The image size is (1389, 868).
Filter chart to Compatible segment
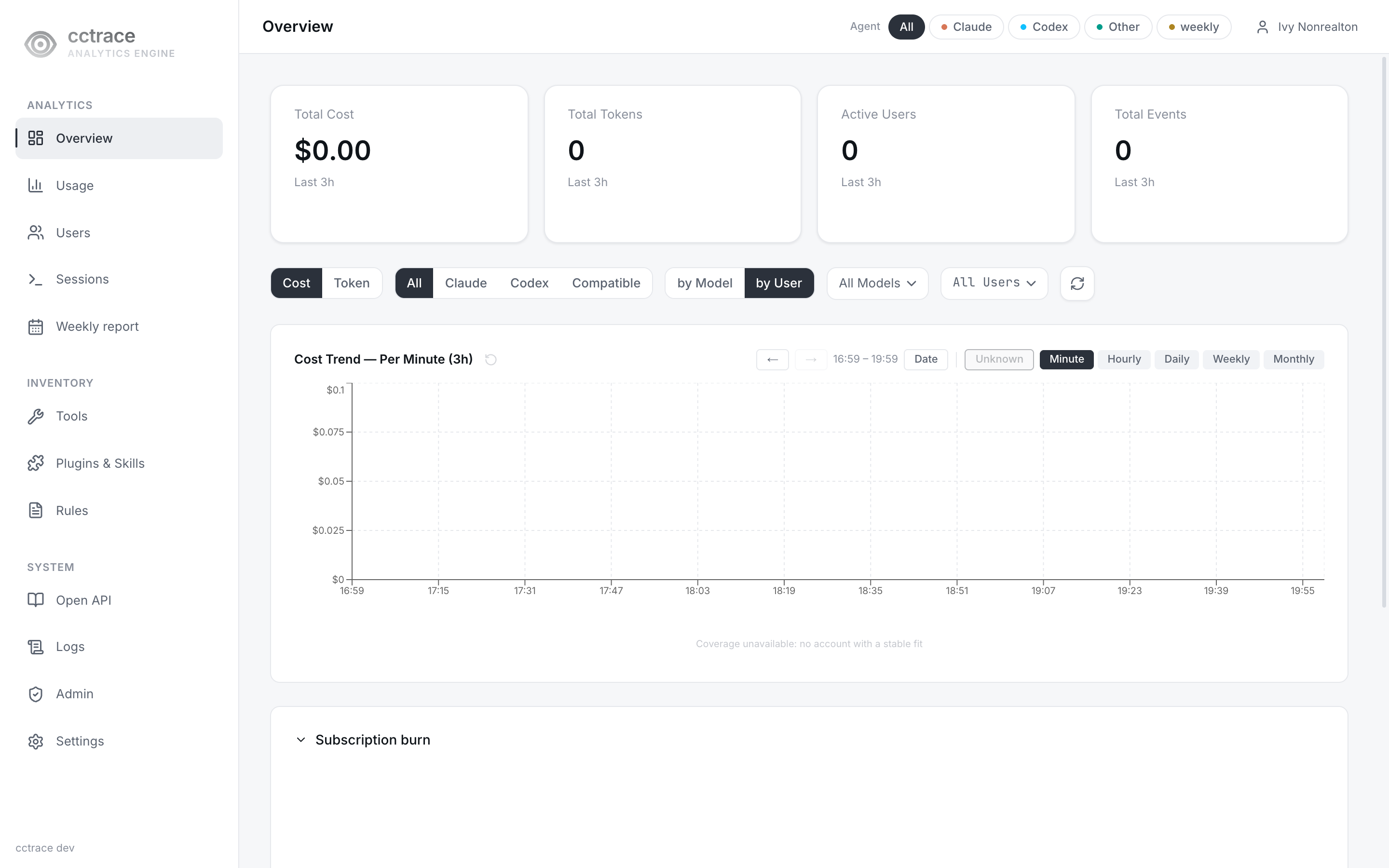pos(606,283)
